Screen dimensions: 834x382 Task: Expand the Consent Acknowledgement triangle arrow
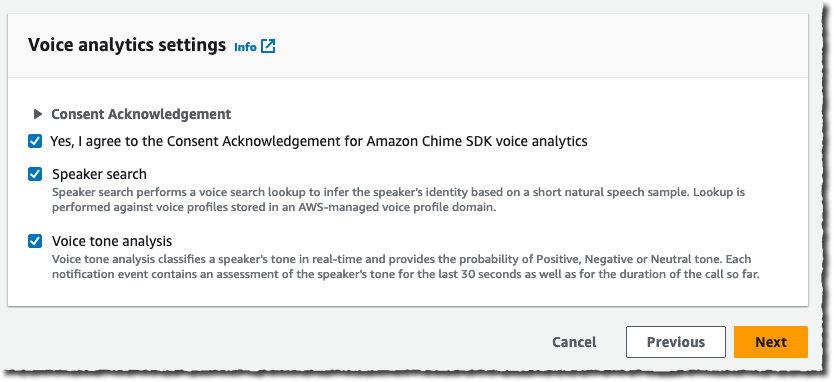point(37,114)
